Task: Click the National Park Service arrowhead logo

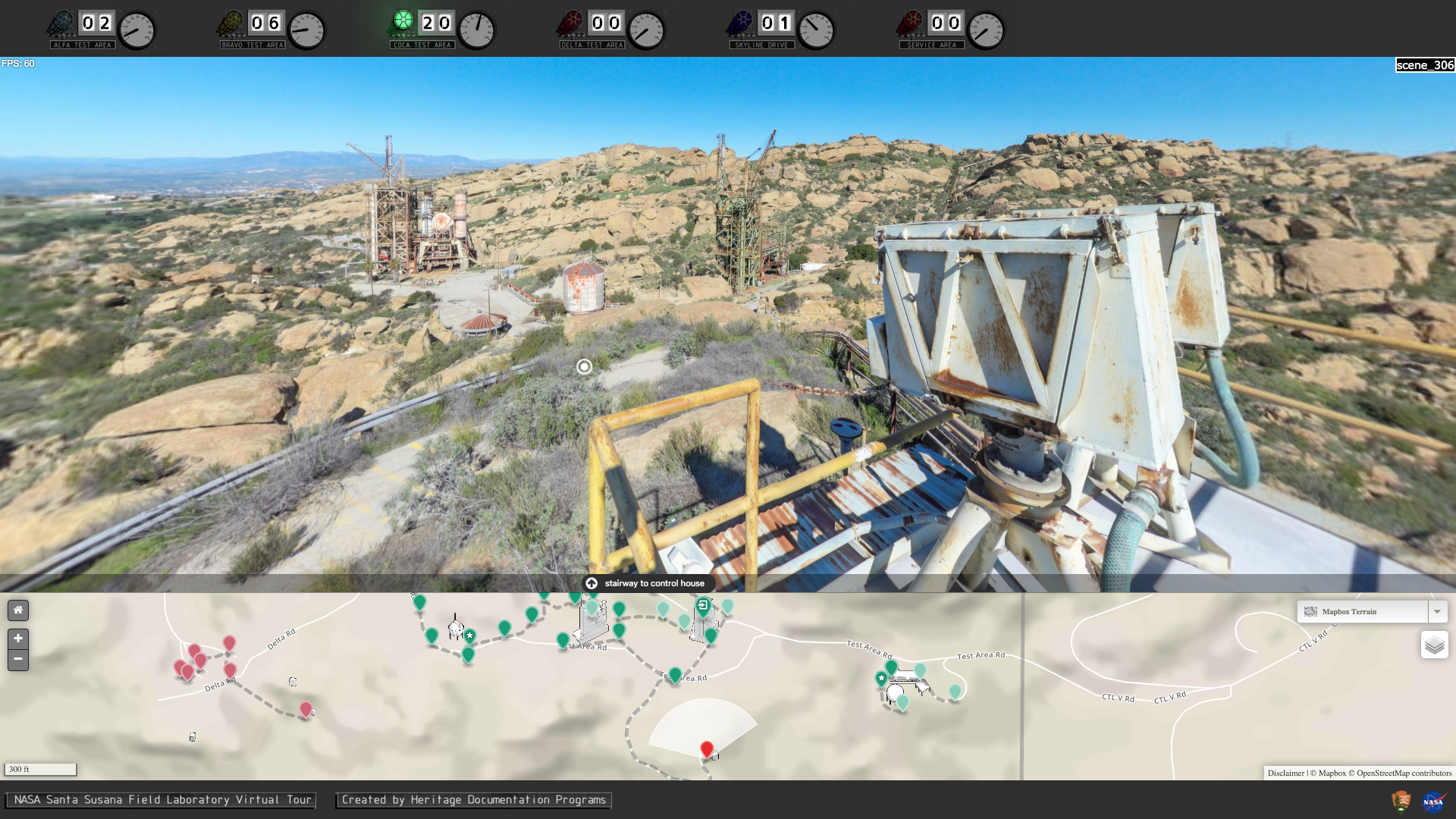Action: 1401,801
